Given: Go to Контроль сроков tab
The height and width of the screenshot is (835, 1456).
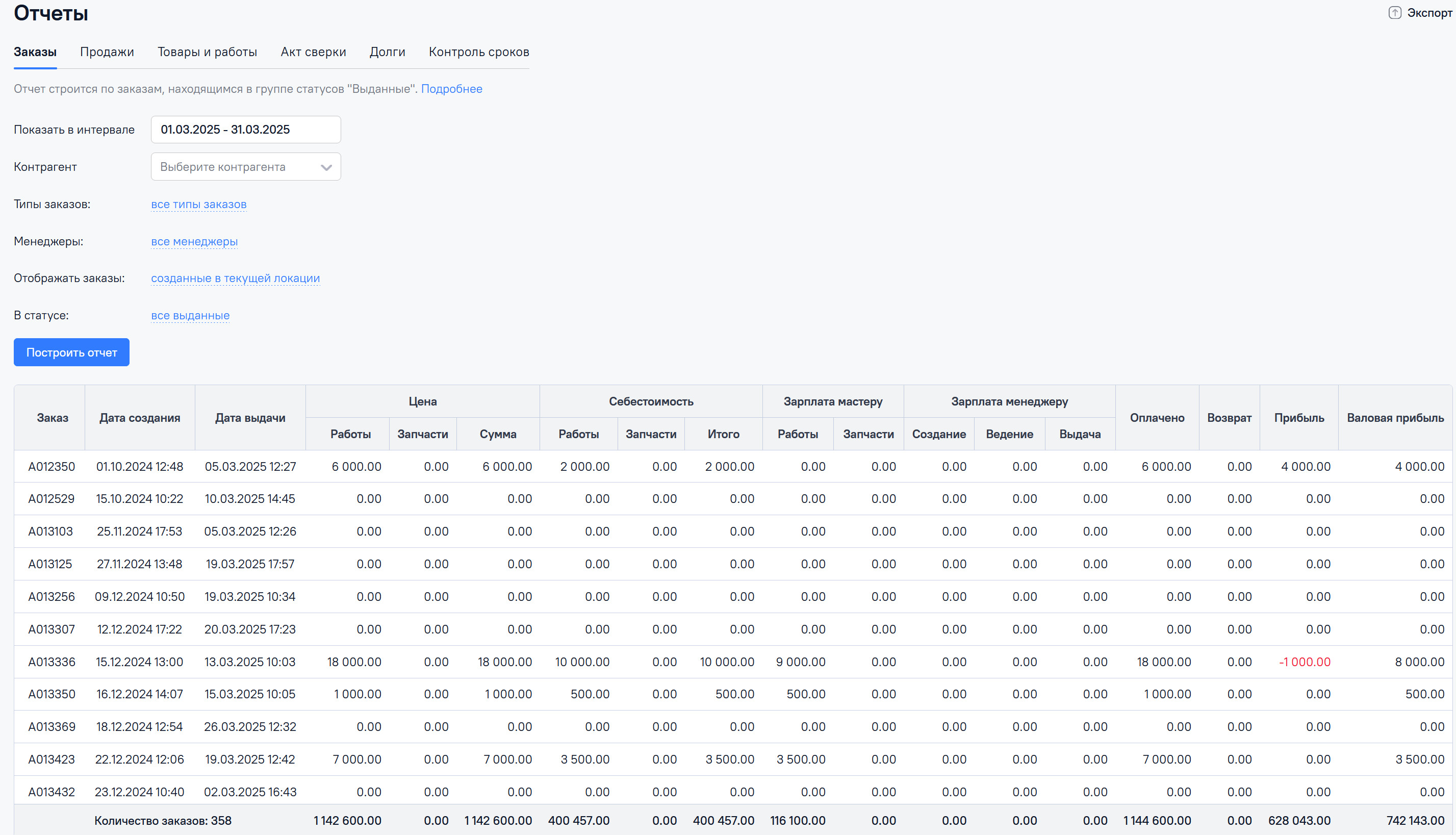Looking at the screenshot, I should [x=479, y=52].
